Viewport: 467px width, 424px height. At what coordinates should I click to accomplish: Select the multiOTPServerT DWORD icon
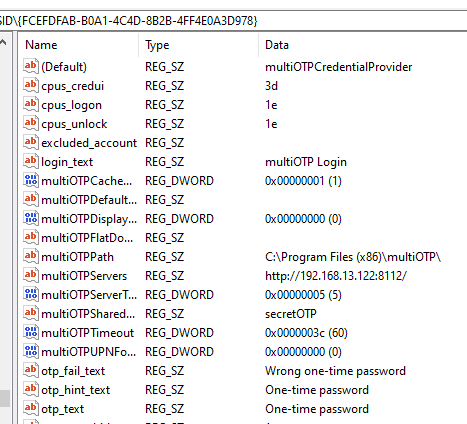tap(31, 294)
